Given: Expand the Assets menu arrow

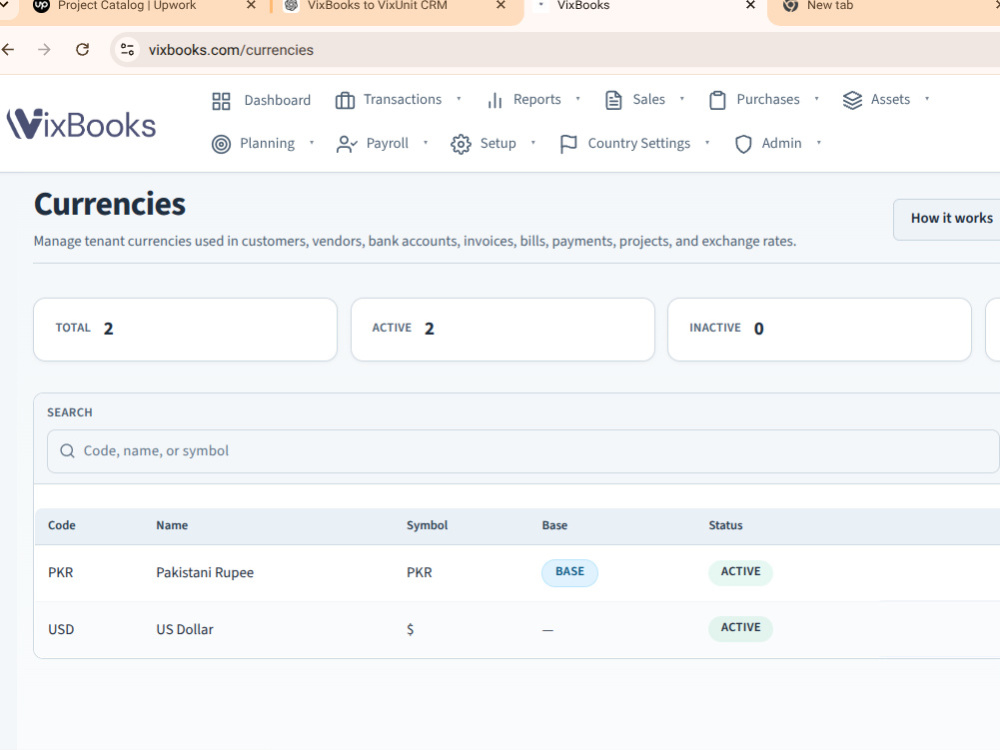Looking at the screenshot, I should click(x=927, y=99).
